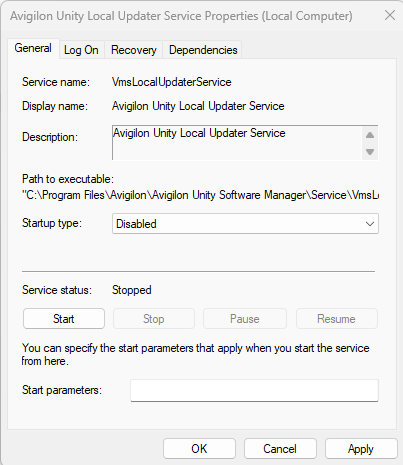Click the Stopped service status text
Screen dimensions: 403x465
(x=132, y=290)
